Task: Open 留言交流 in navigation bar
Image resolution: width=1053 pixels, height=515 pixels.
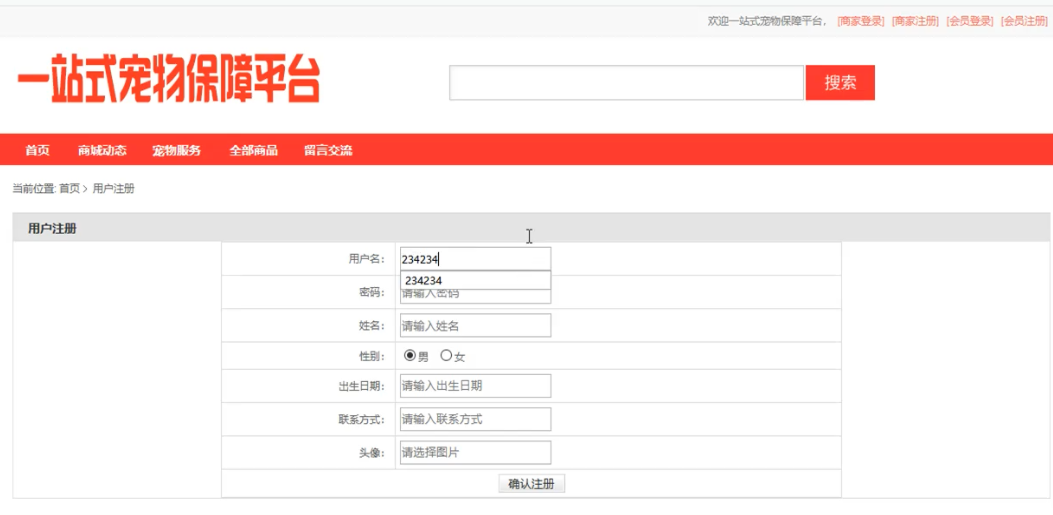Action: coord(328,150)
